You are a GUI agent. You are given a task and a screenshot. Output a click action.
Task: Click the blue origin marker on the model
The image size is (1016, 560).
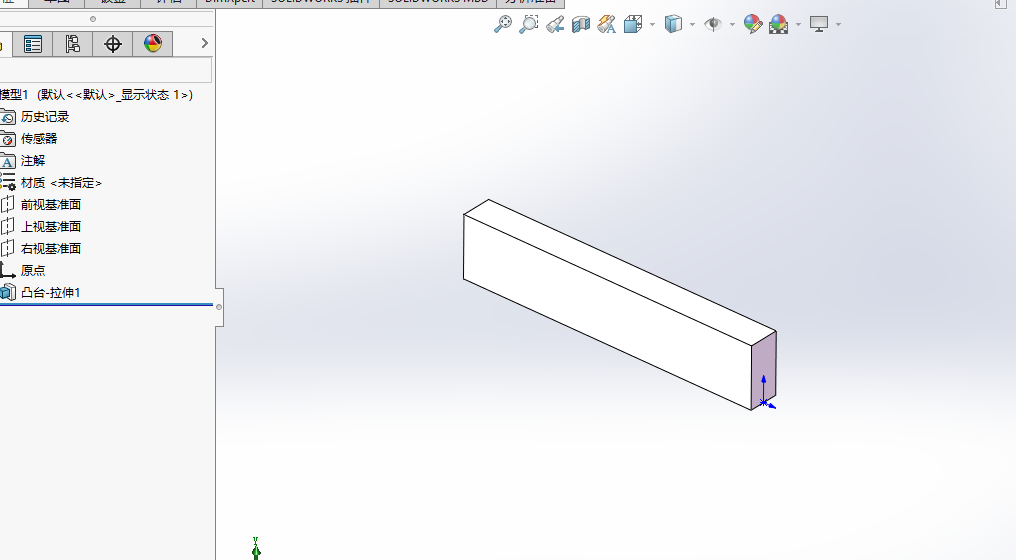764,403
